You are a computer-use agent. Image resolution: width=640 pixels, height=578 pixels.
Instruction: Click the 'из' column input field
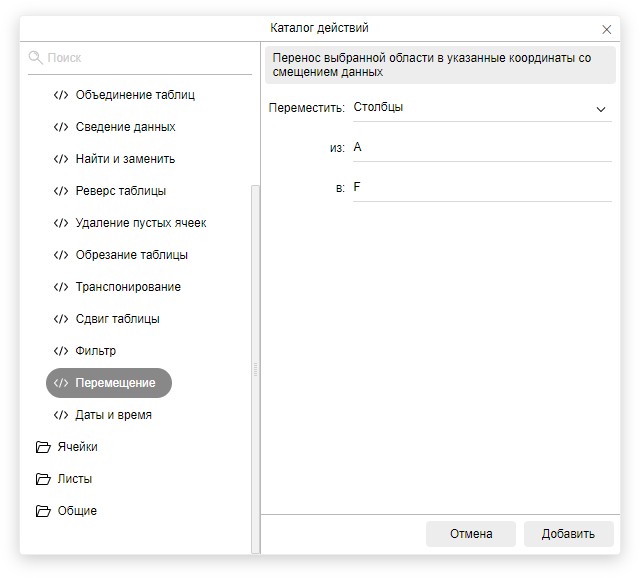pyautogui.click(x=480, y=148)
